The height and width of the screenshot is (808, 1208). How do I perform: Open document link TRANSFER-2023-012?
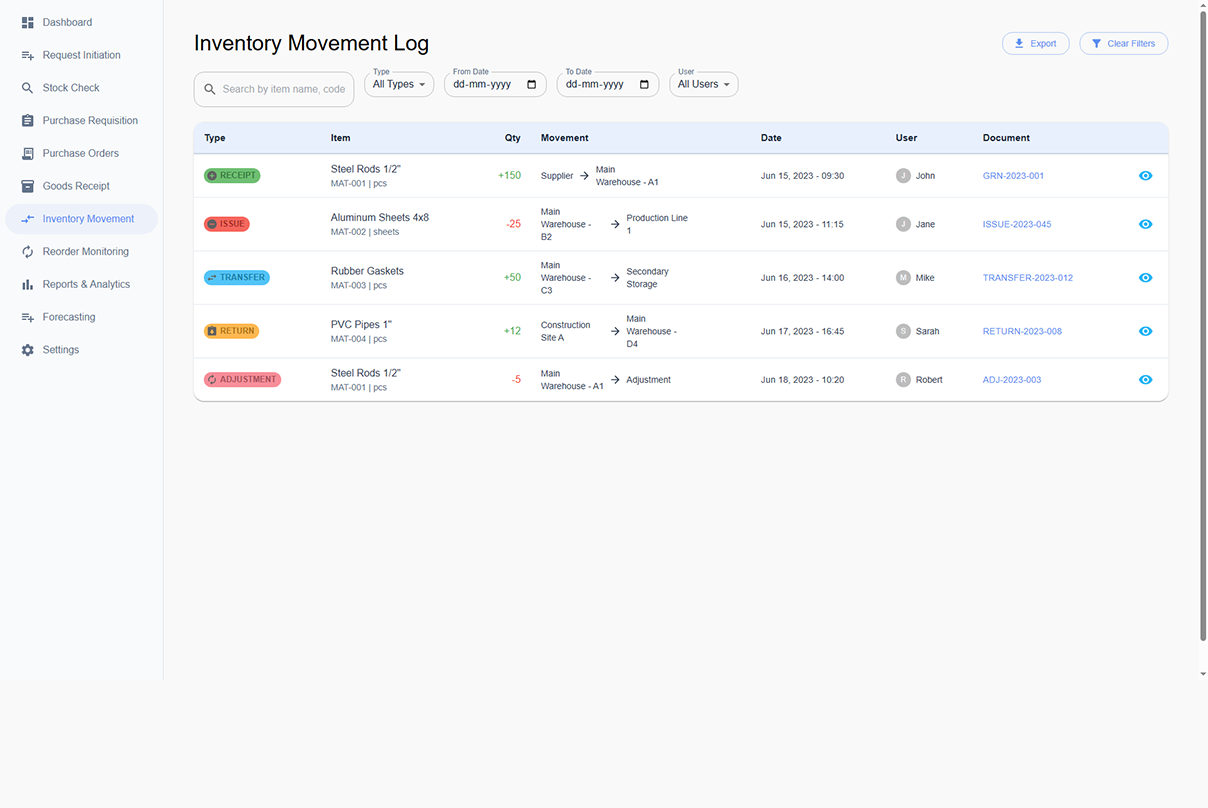[x=1028, y=278]
